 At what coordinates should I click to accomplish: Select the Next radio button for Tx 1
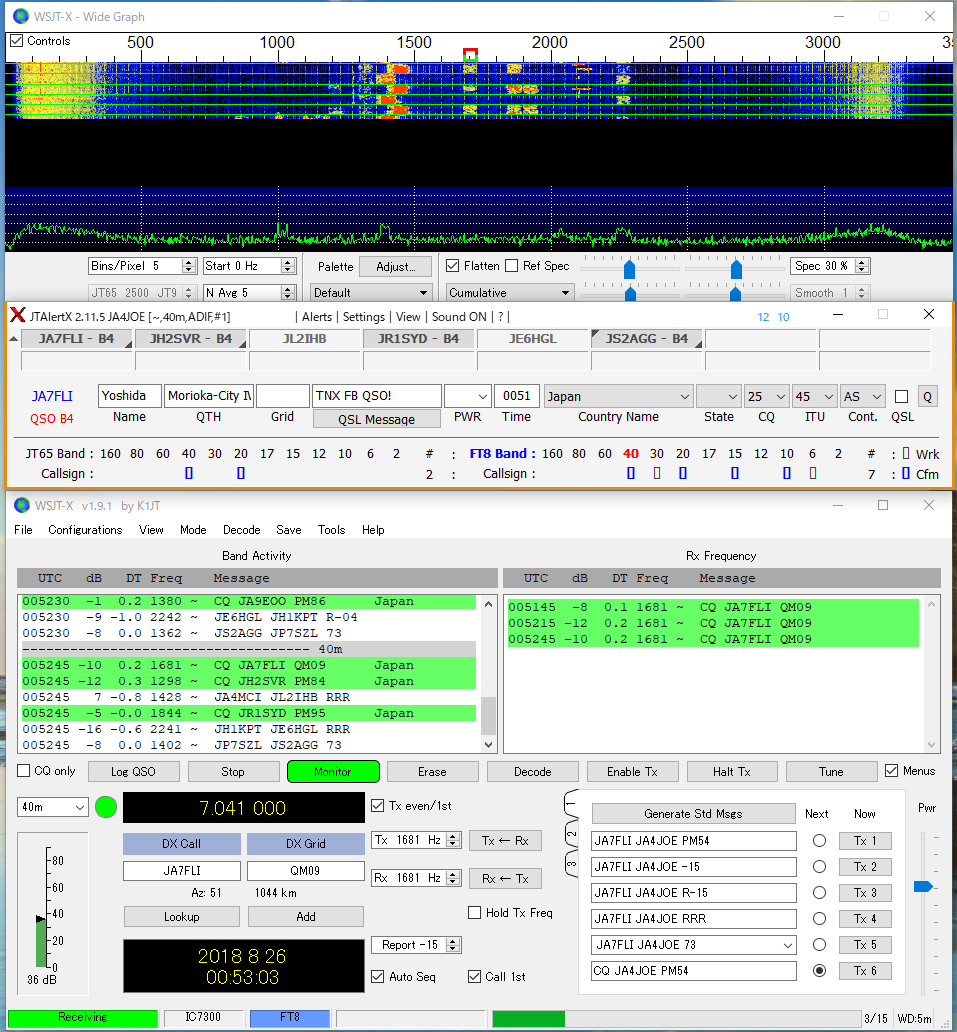[819, 841]
